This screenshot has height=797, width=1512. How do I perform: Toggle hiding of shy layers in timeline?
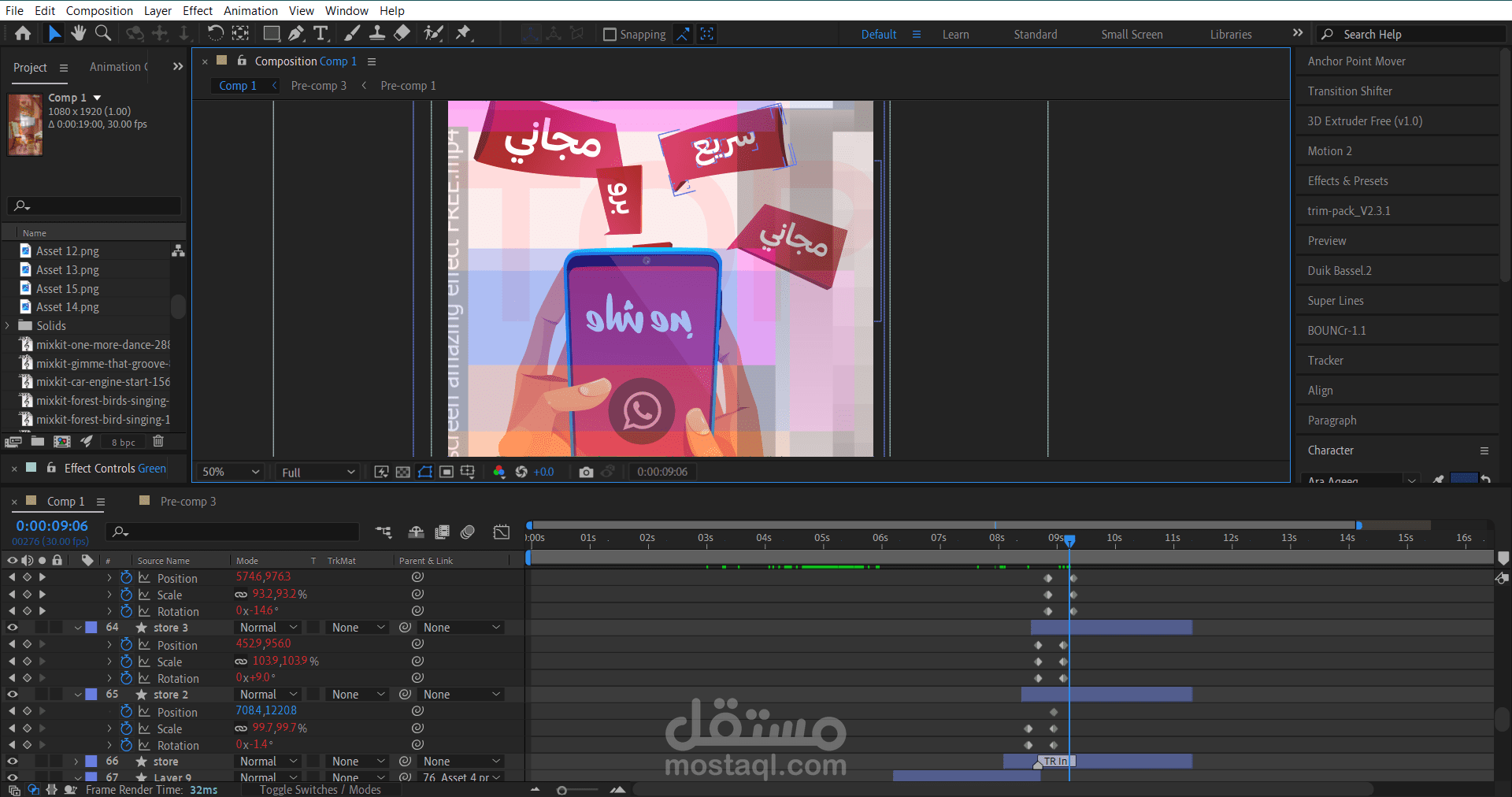(x=417, y=532)
